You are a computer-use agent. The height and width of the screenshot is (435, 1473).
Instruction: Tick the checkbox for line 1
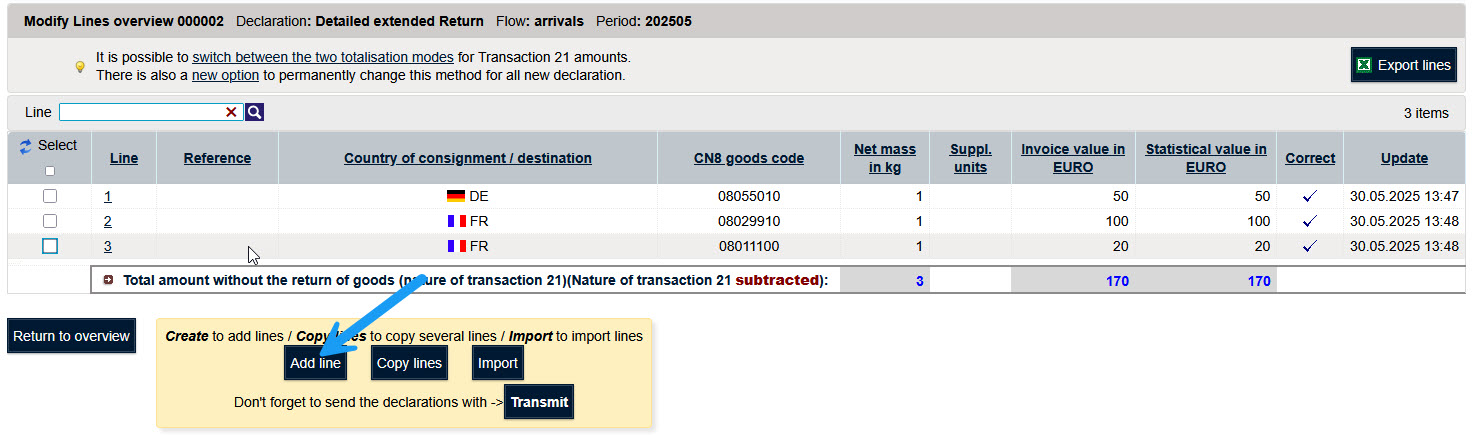50,196
